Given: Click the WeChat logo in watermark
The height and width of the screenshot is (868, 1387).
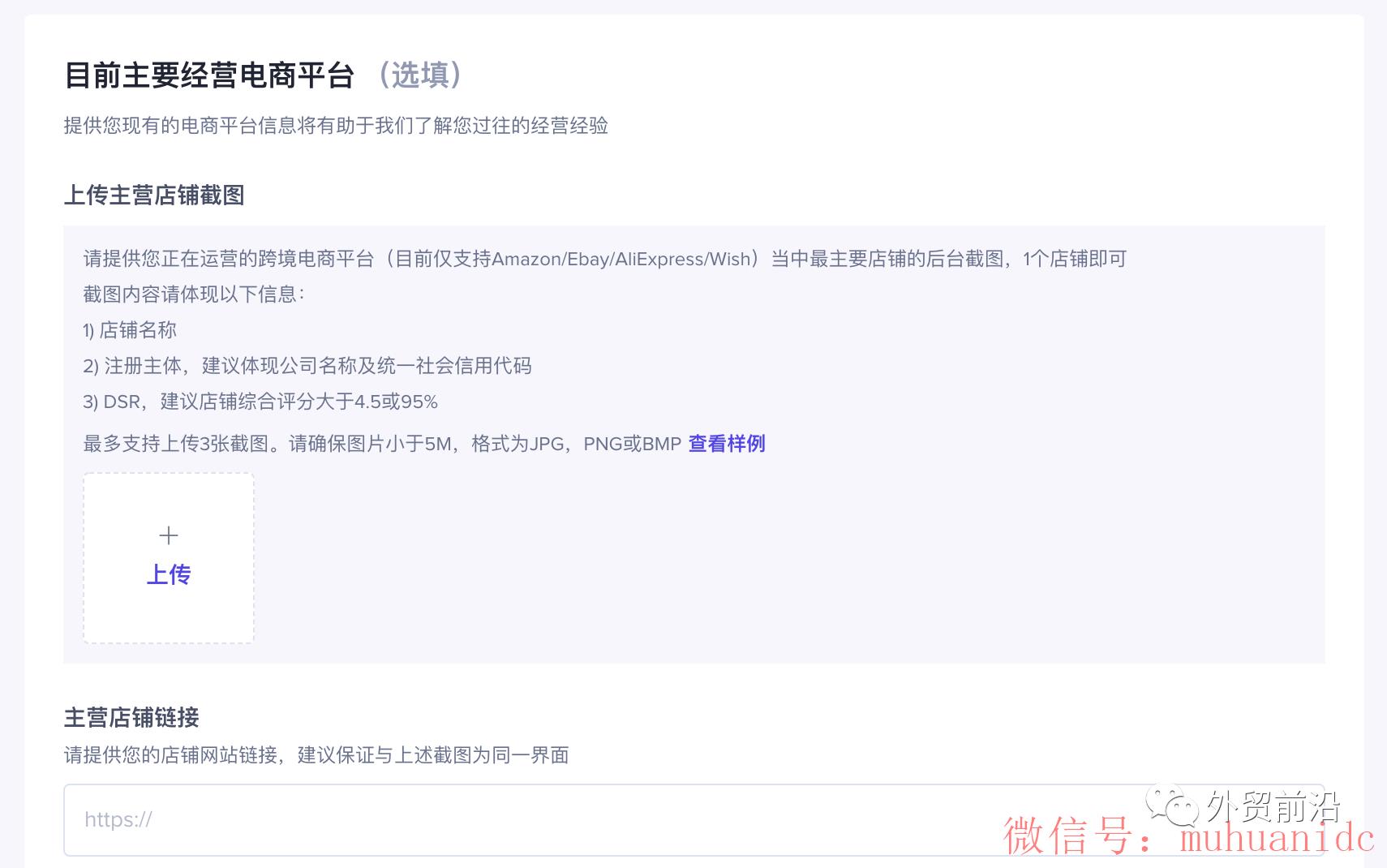Looking at the screenshot, I should point(1172,805).
